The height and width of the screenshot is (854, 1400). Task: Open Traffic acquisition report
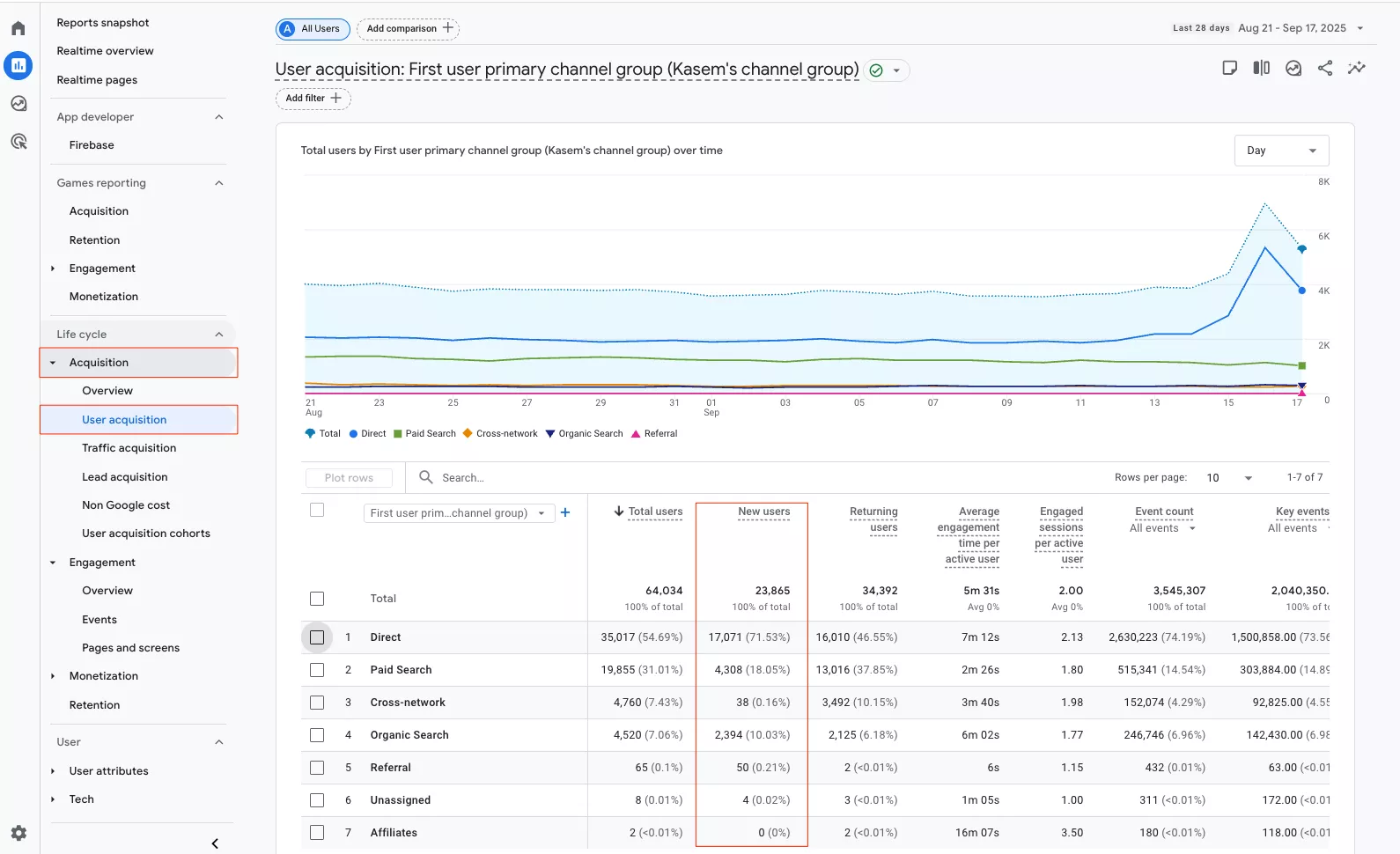pyautogui.click(x=129, y=448)
